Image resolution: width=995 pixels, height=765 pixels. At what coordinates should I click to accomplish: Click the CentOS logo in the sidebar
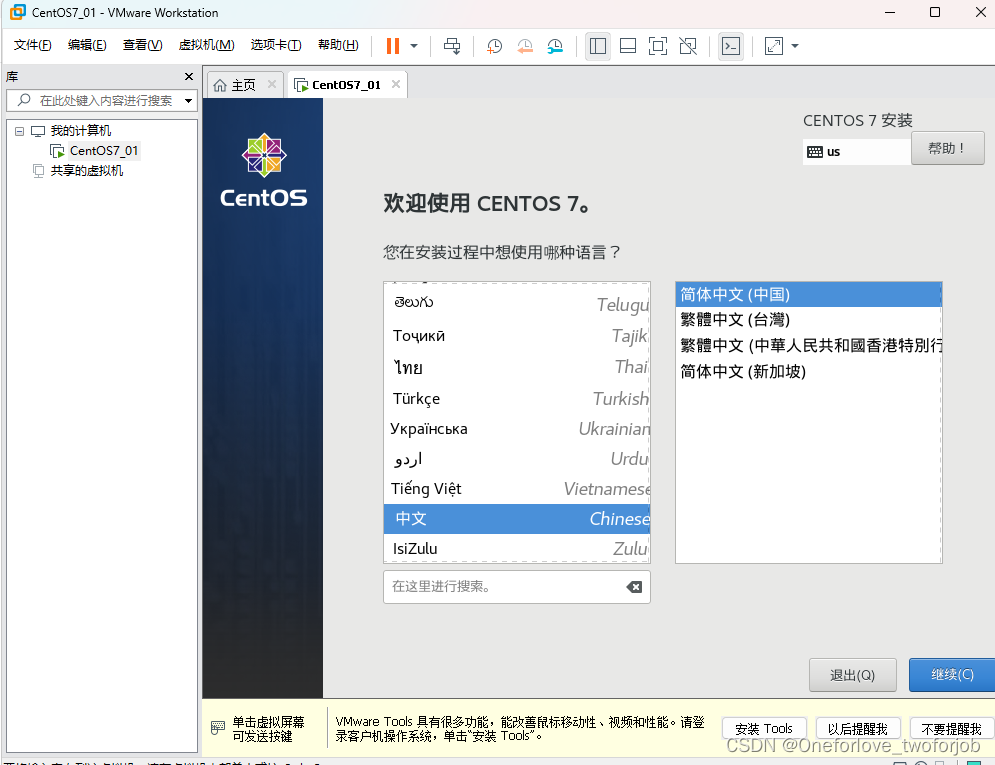click(263, 170)
